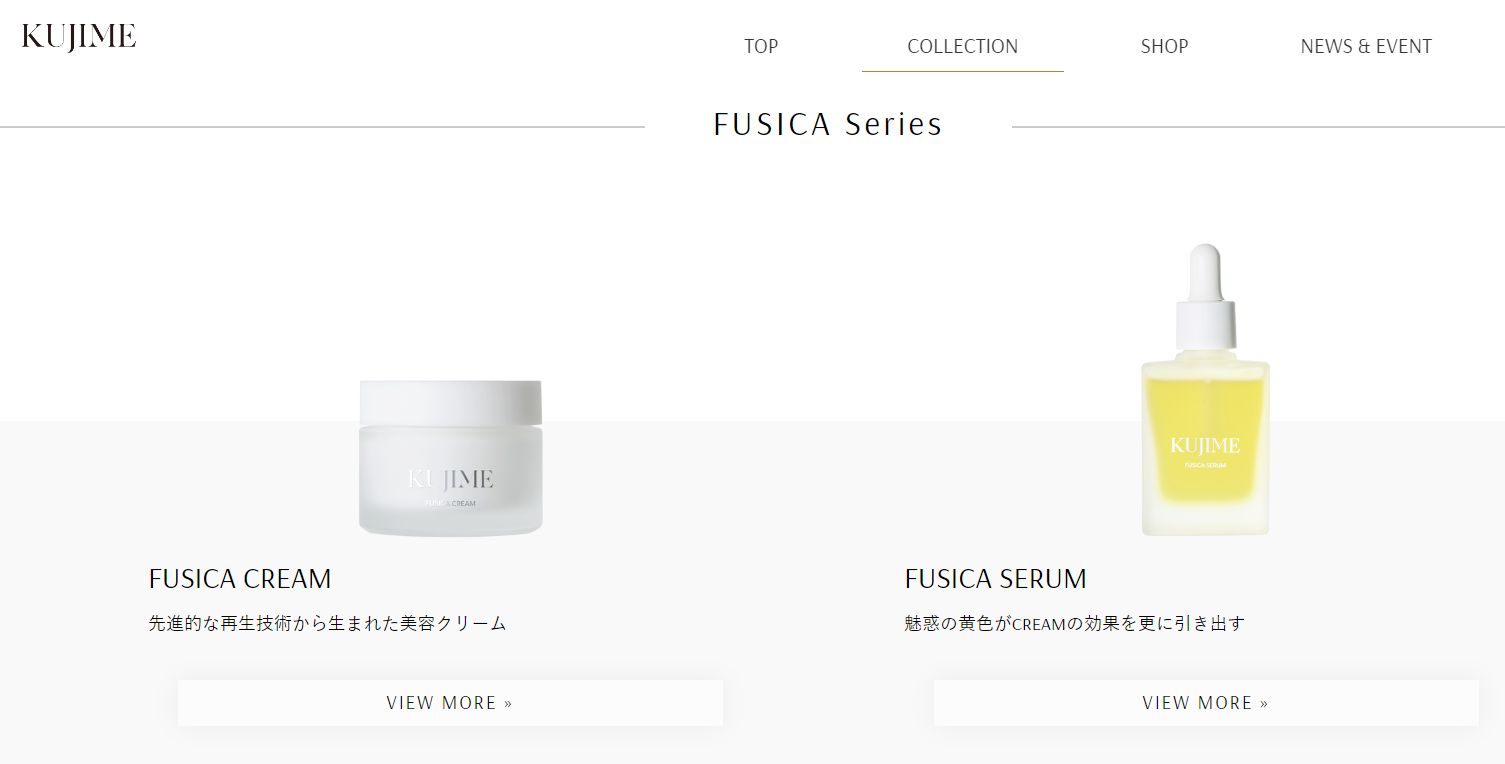The width and height of the screenshot is (1505, 764).
Task: Open the FUSICA SERUM product title
Action: tap(996, 579)
